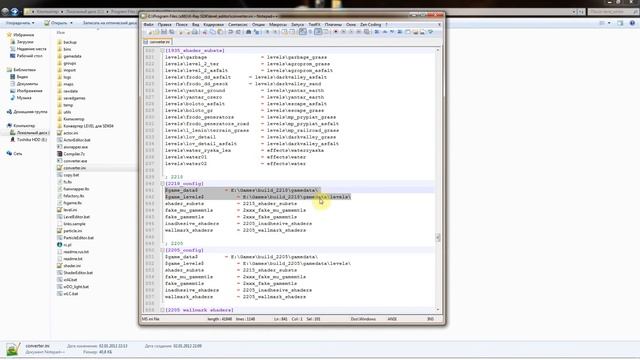The image size is (640, 360).
Task: Open the Упорядочить dropdown in Explorer
Action: coord(20,23)
